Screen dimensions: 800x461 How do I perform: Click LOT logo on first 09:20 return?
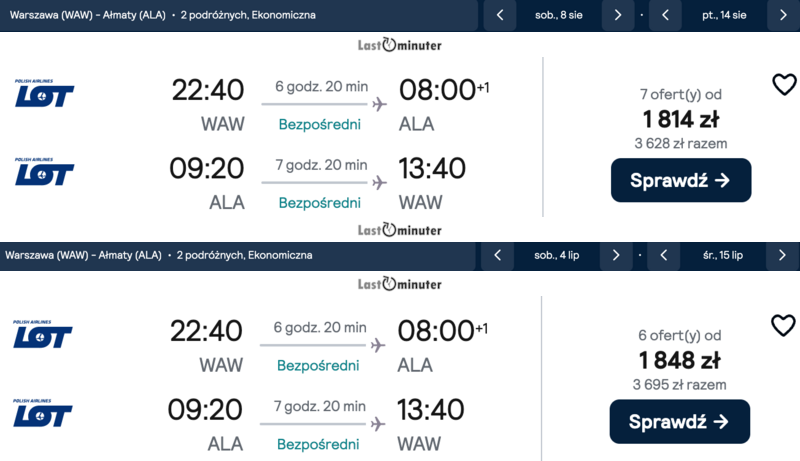pos(44,172)
